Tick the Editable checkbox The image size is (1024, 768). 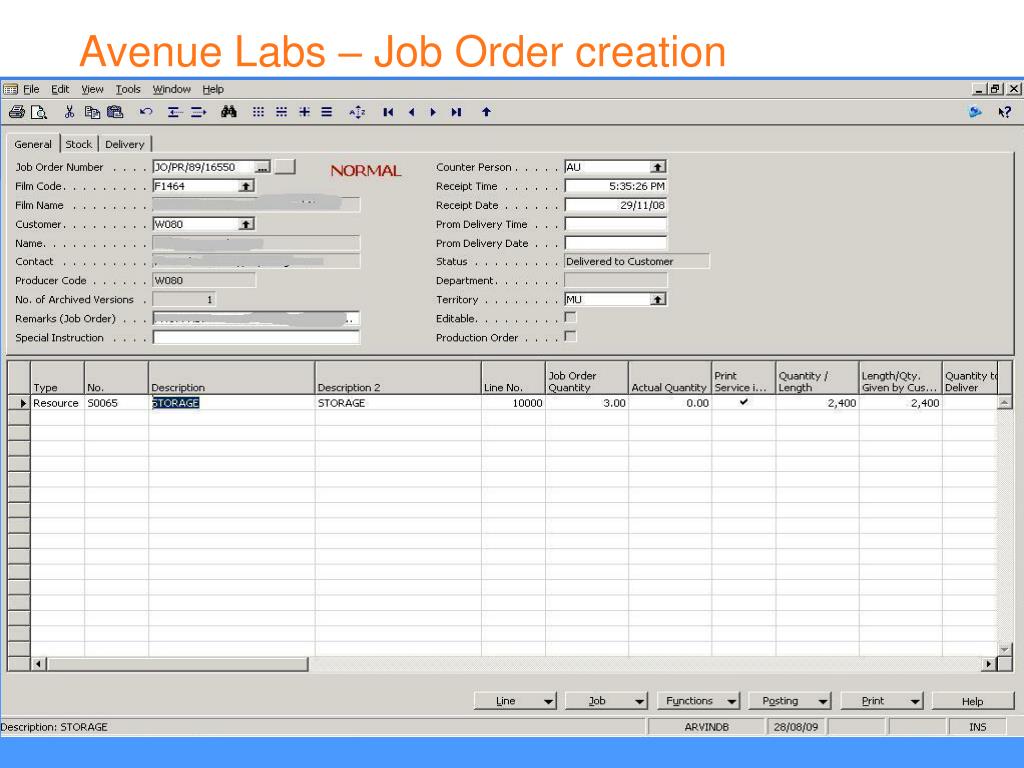coord(571,317)
